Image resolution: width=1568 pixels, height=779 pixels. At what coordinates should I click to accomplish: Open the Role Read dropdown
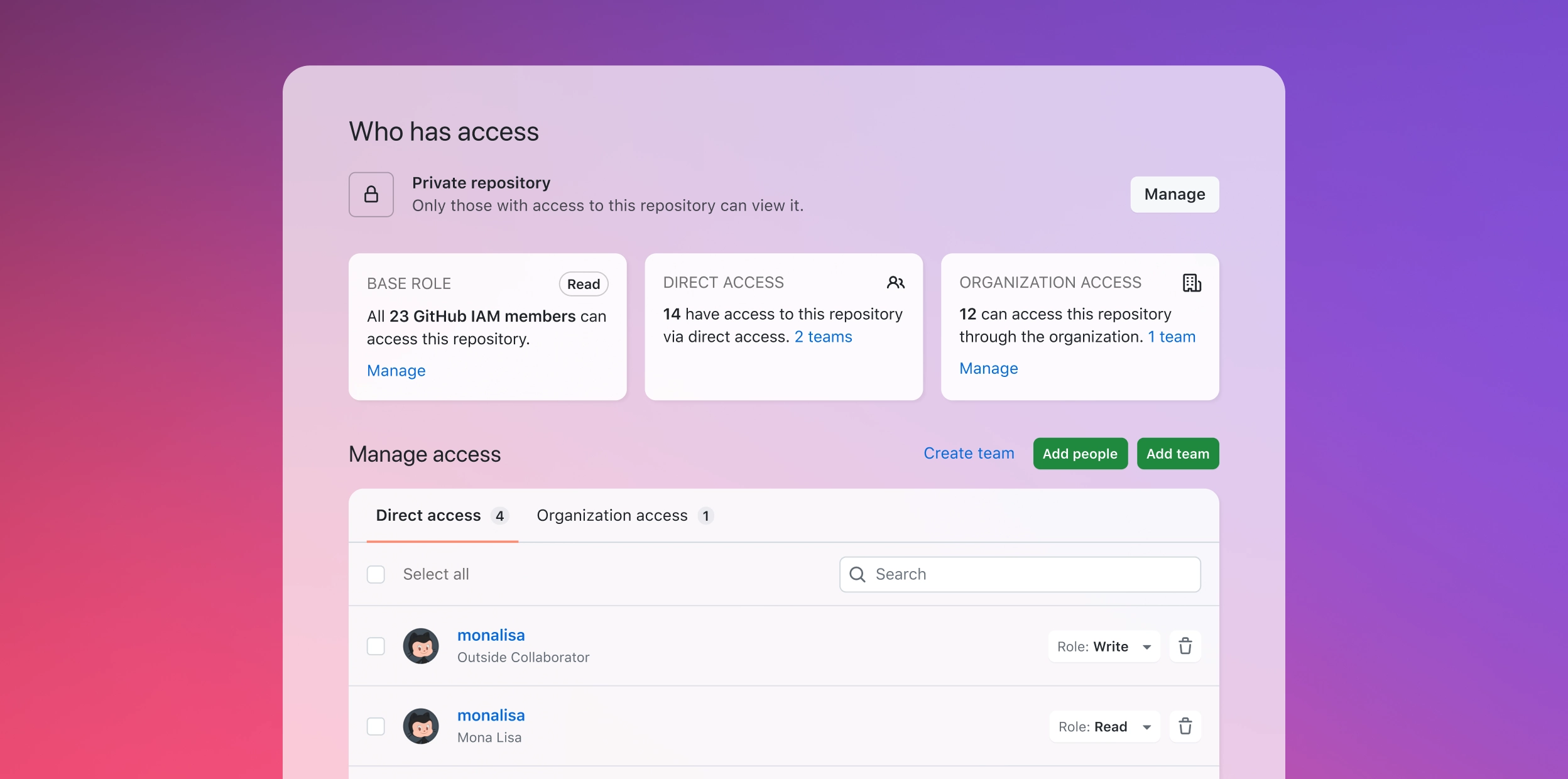(x=1105, y=726)
